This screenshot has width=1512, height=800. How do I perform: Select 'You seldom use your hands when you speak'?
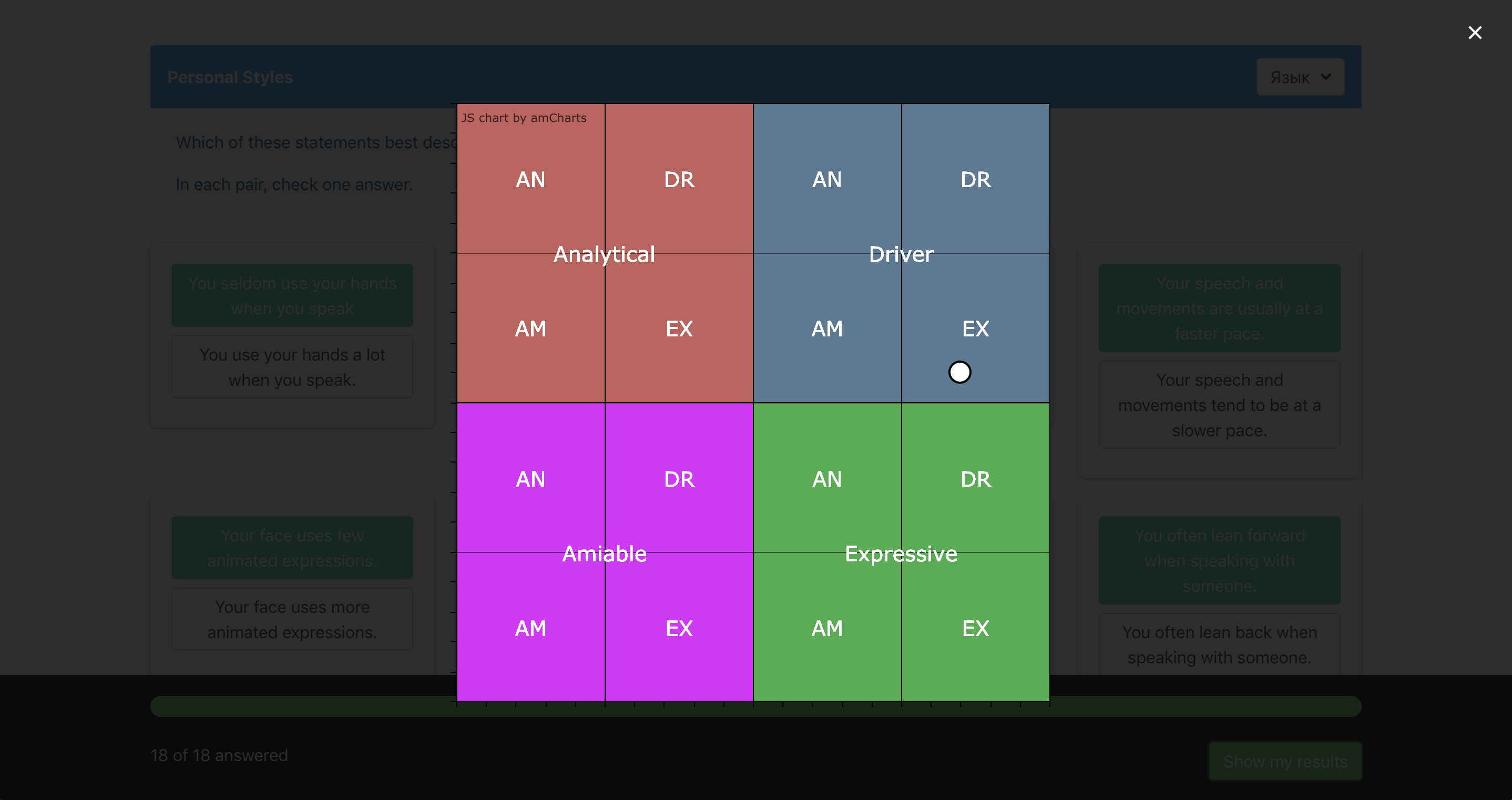292,296
